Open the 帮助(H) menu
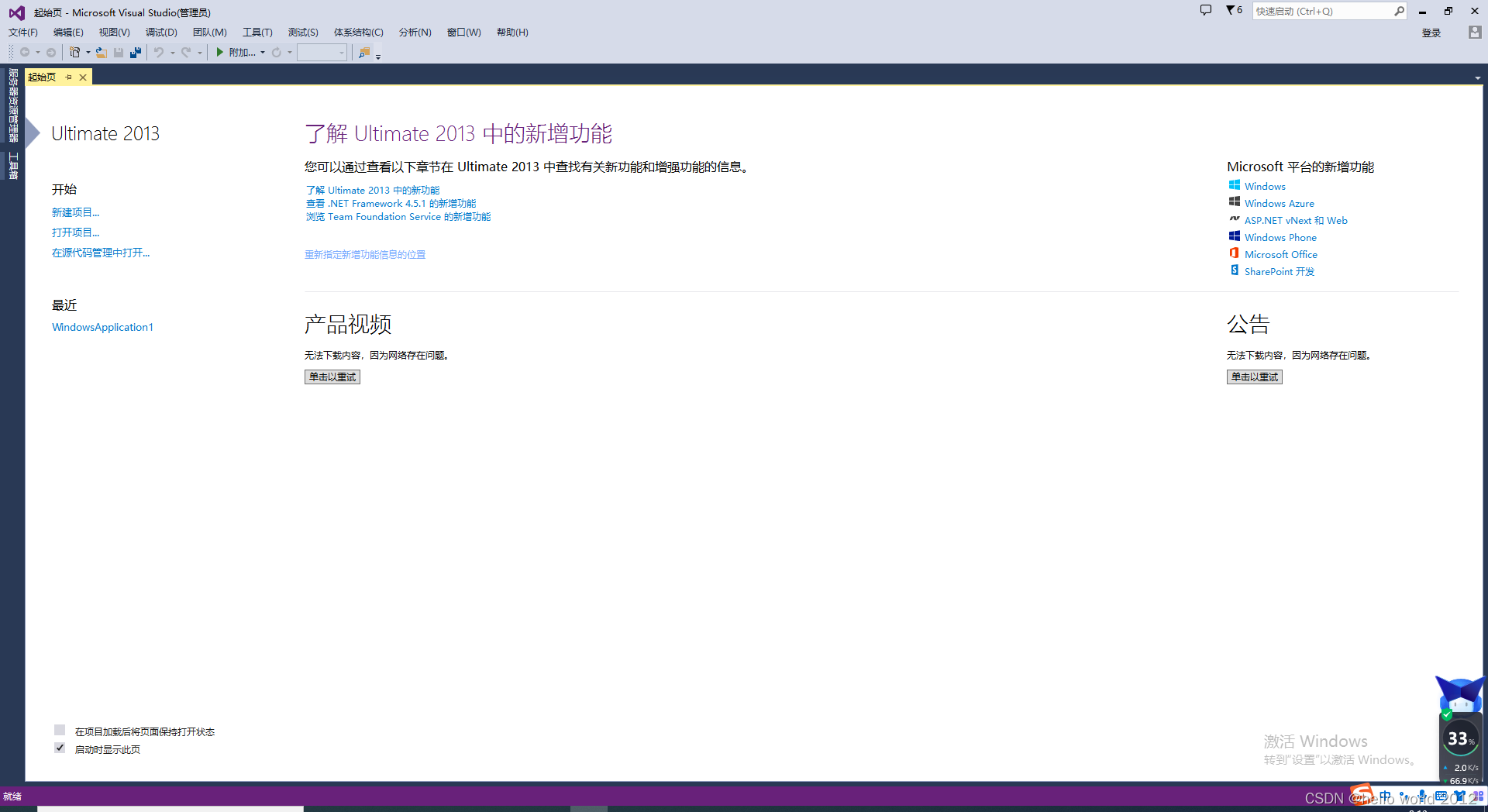The height and width of the screenshot is (812, 1488). point(512,33)
